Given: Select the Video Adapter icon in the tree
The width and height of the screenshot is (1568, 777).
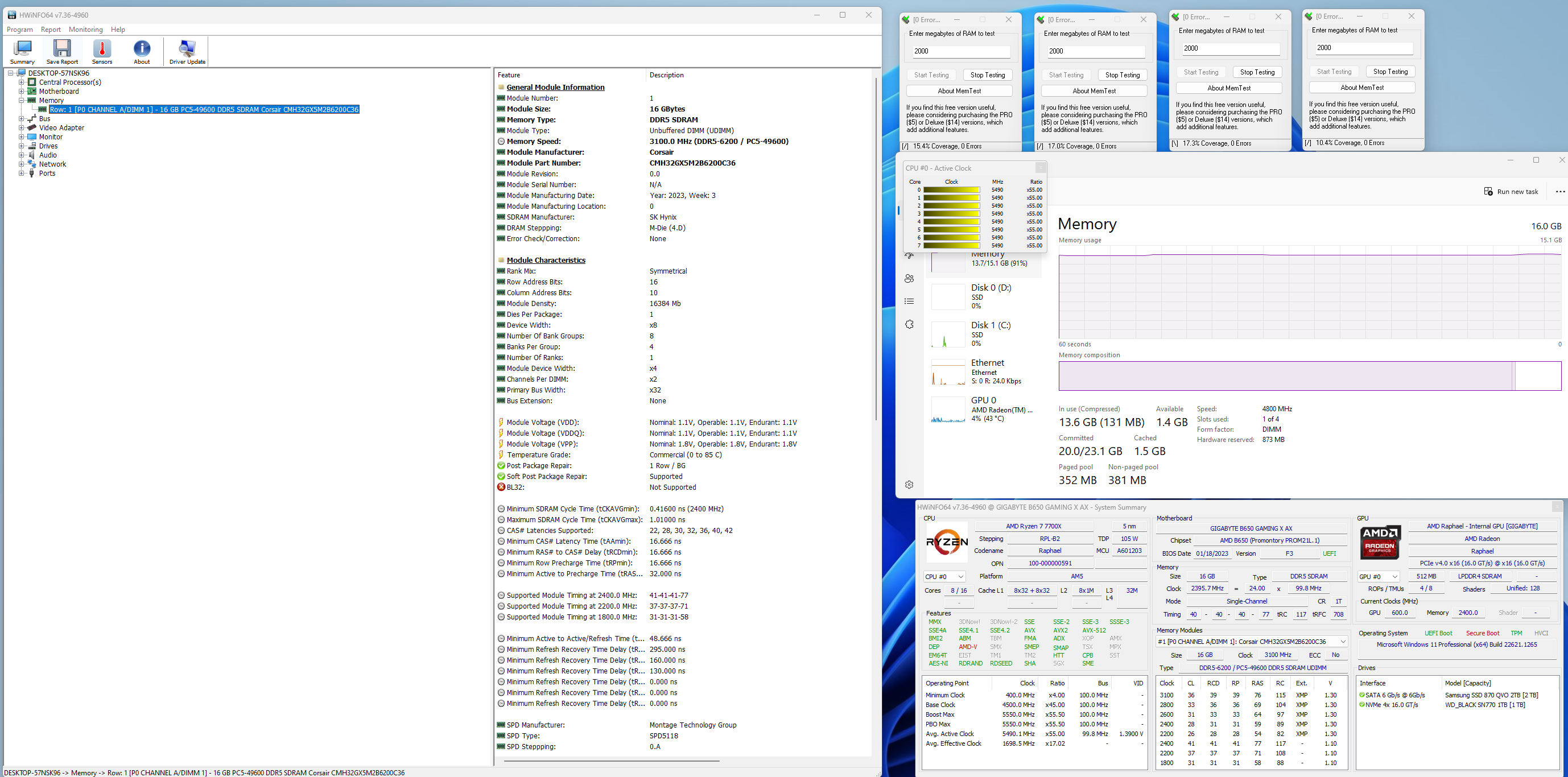Looking at the screenshot, I should pyautogui.click(x=32, y=128).
